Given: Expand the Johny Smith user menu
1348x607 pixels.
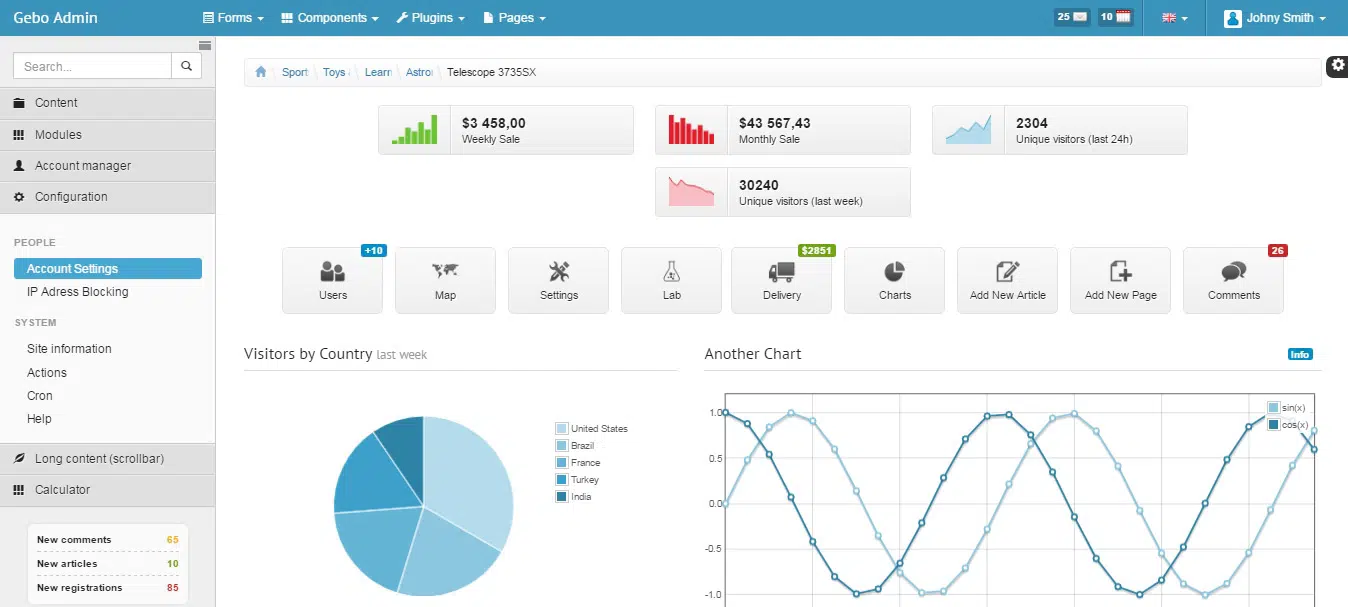Looking at the screenshot, I should tap(1275, 18).
